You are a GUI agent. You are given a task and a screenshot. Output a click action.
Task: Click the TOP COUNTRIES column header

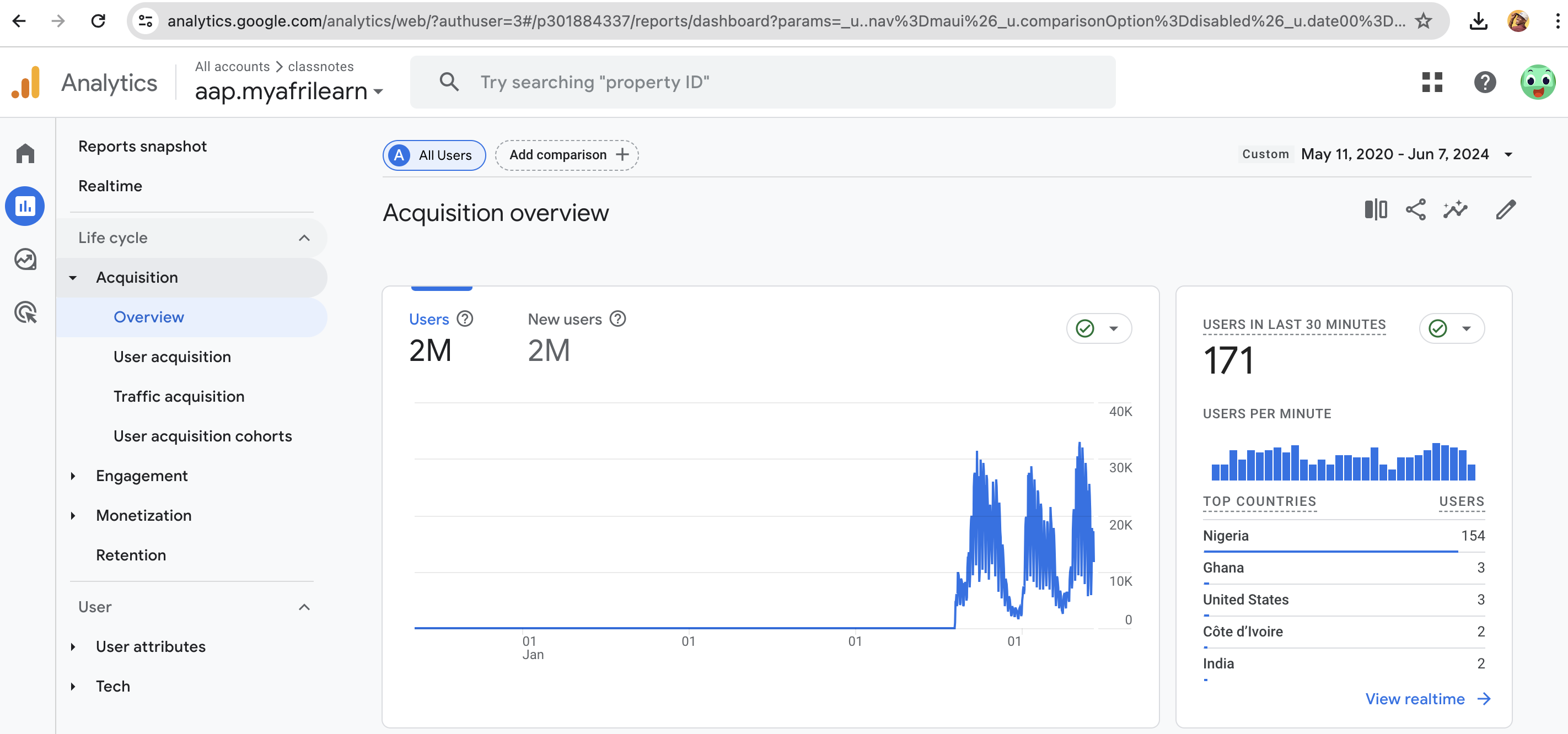[x=1259, y=501]
